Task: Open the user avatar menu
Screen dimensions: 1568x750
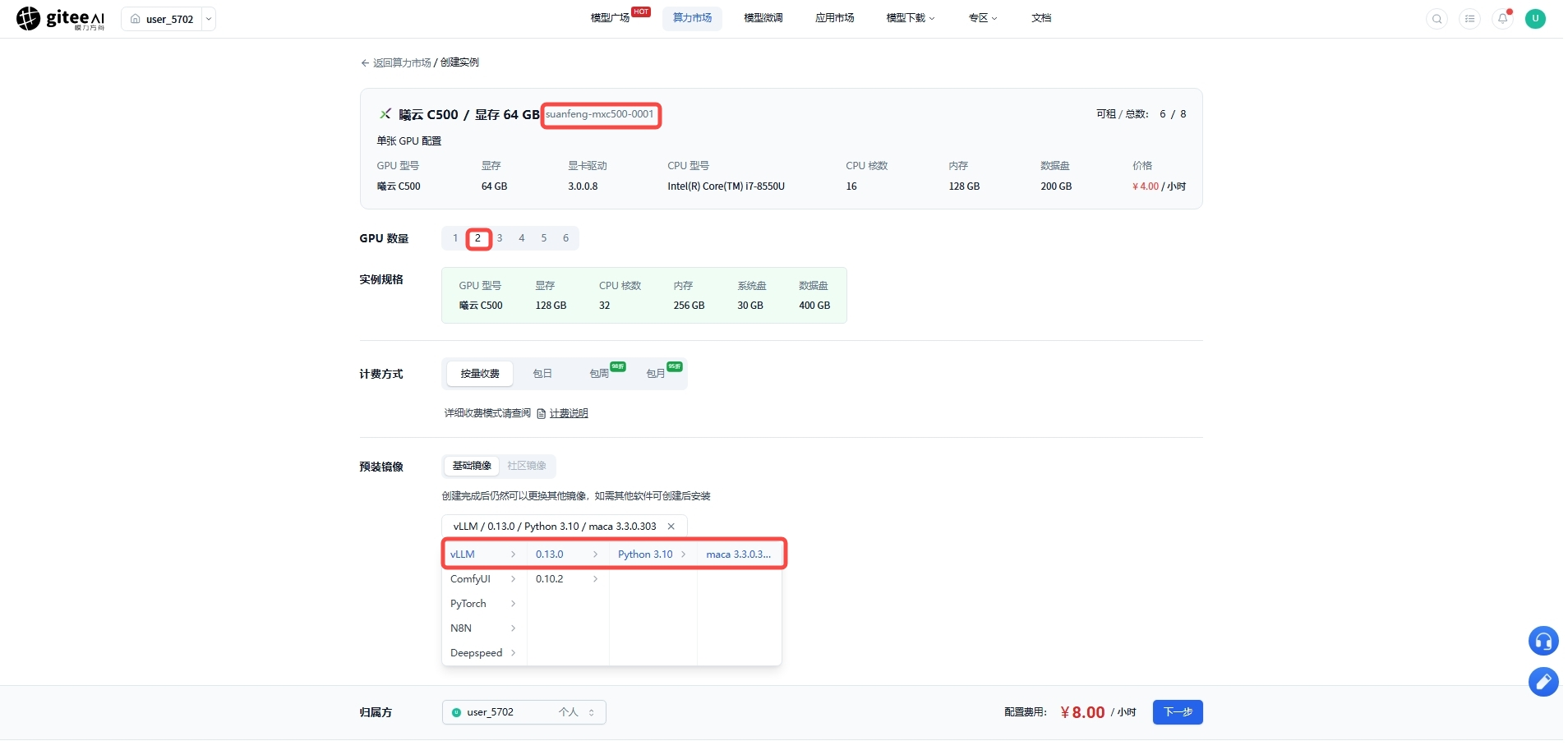Action: pos(1535,19)
